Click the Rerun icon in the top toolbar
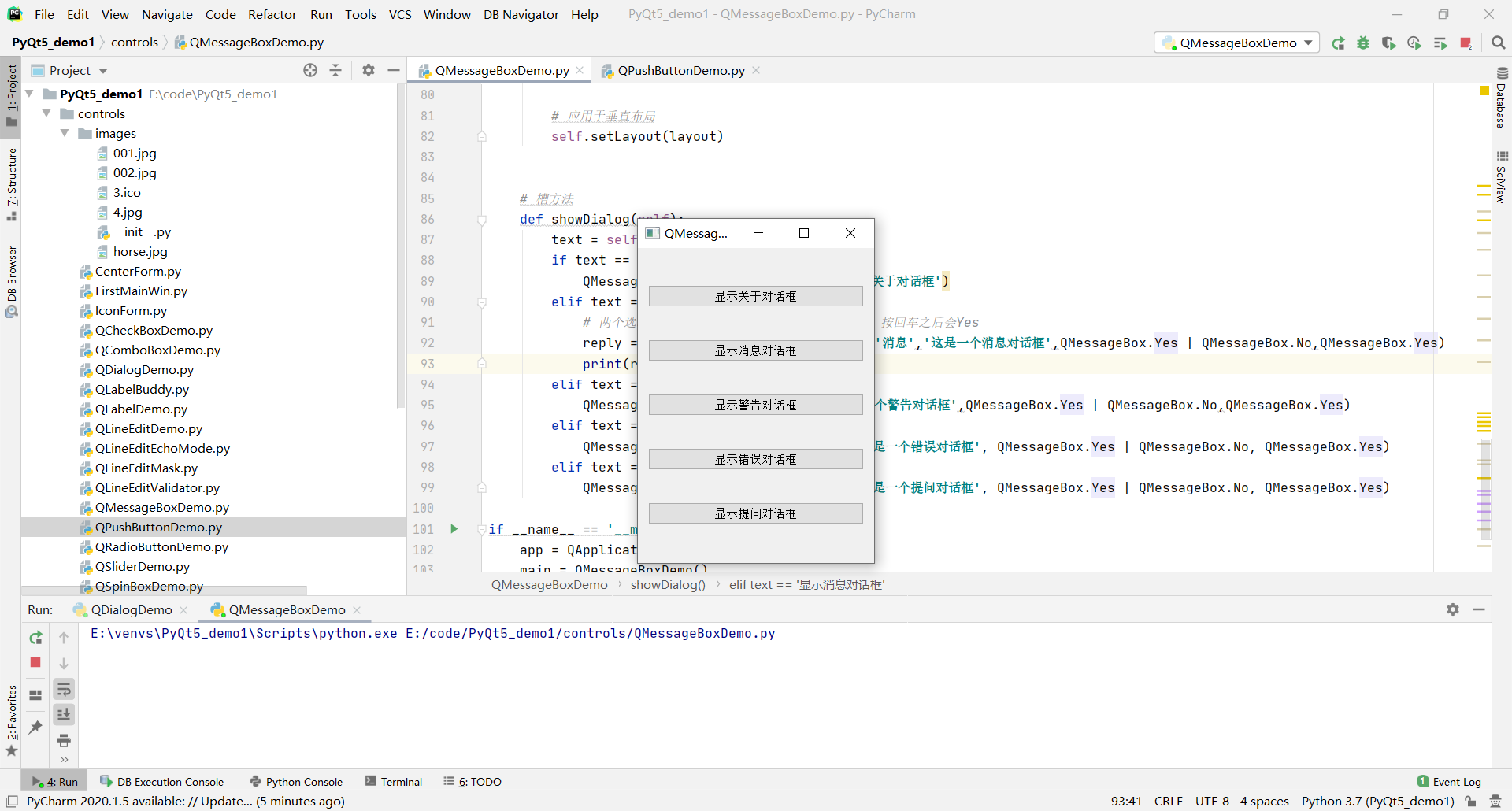Viewport: 1512px width, 811px height. tap(1338, 43)
